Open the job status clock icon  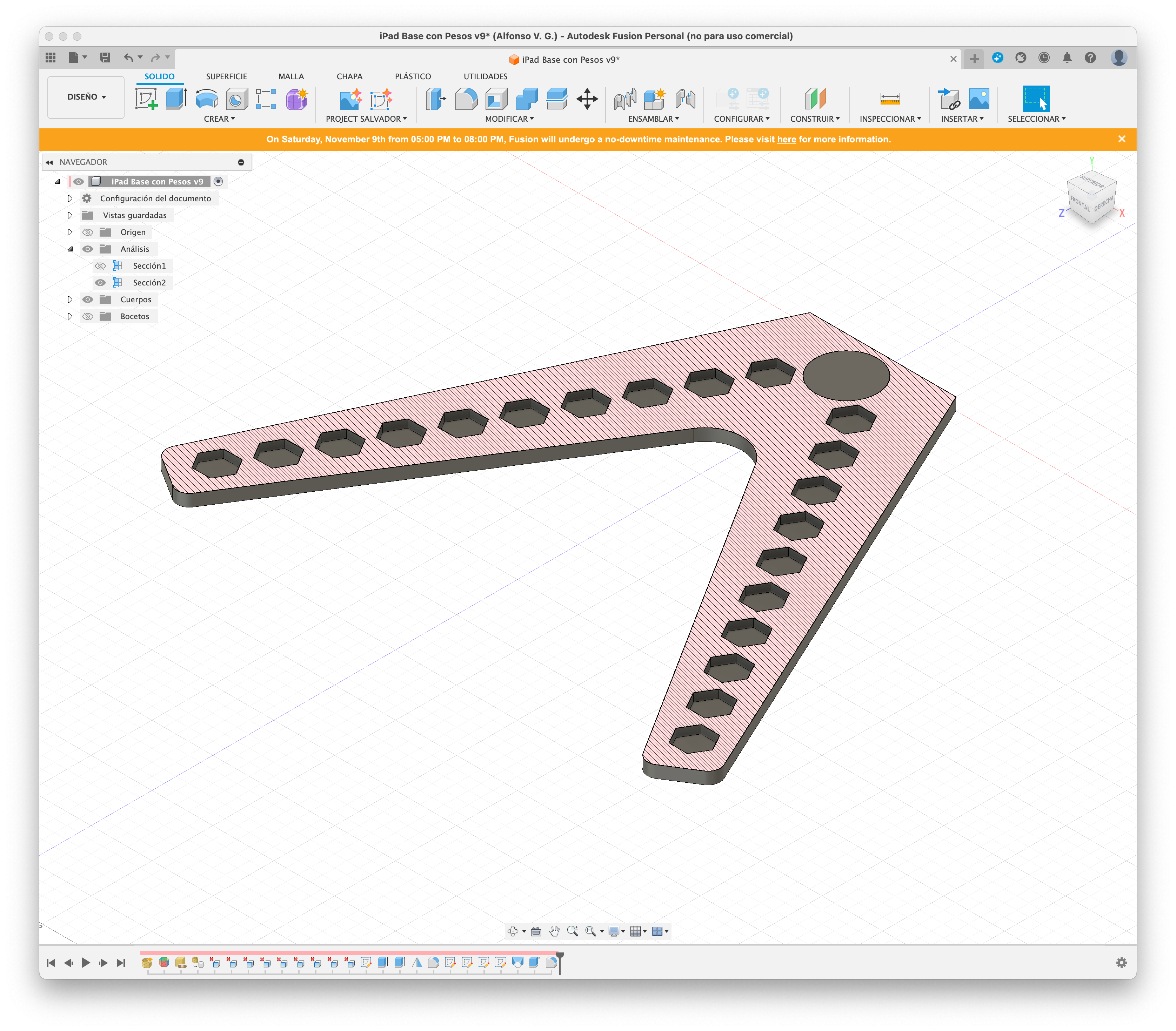pos(1044,58)
